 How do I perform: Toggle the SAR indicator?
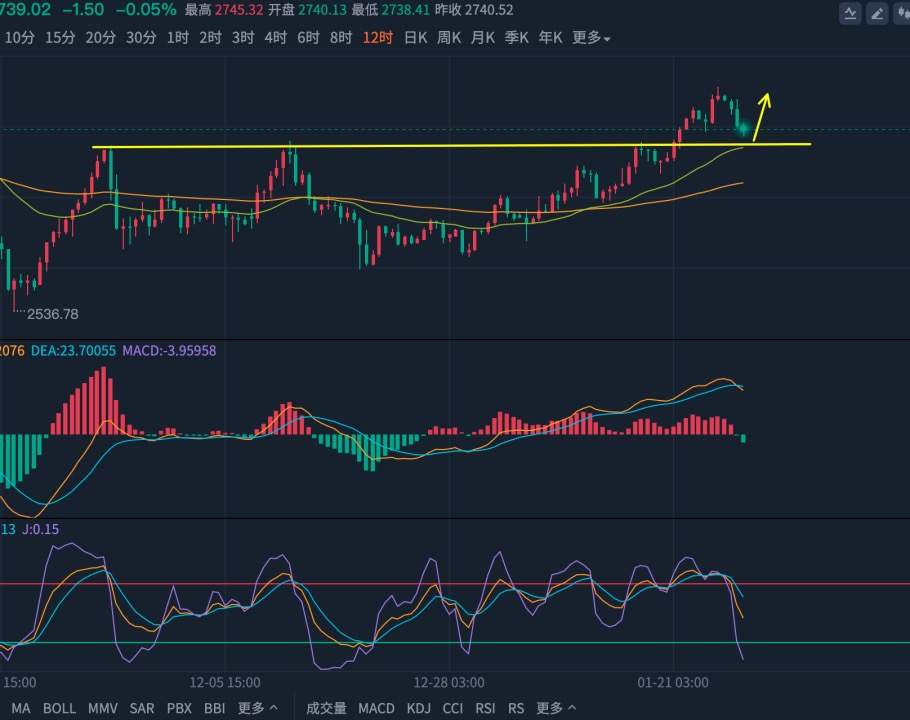click(142, 708)
